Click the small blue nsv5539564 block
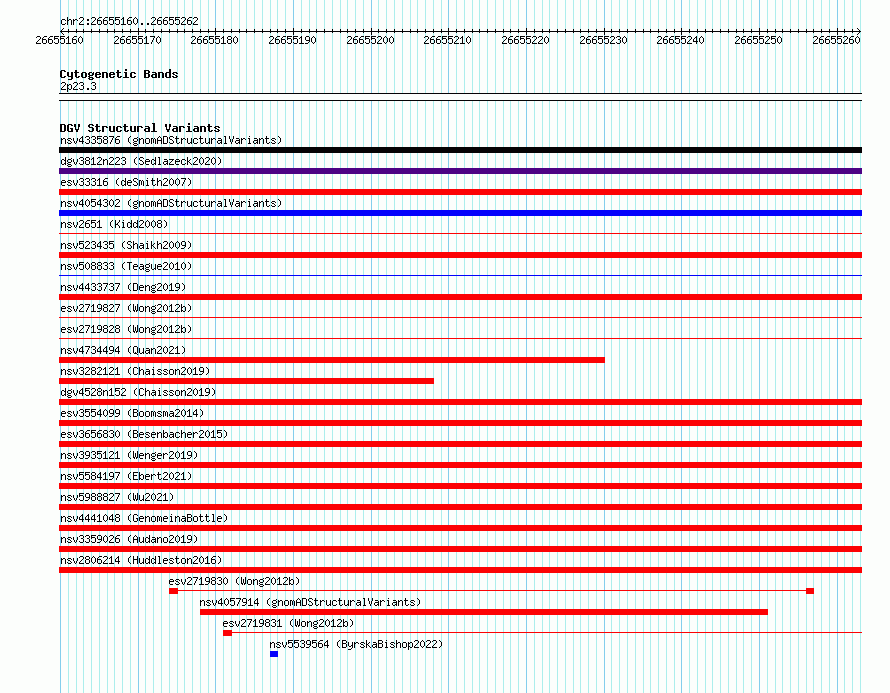 [x=274, y=654]
